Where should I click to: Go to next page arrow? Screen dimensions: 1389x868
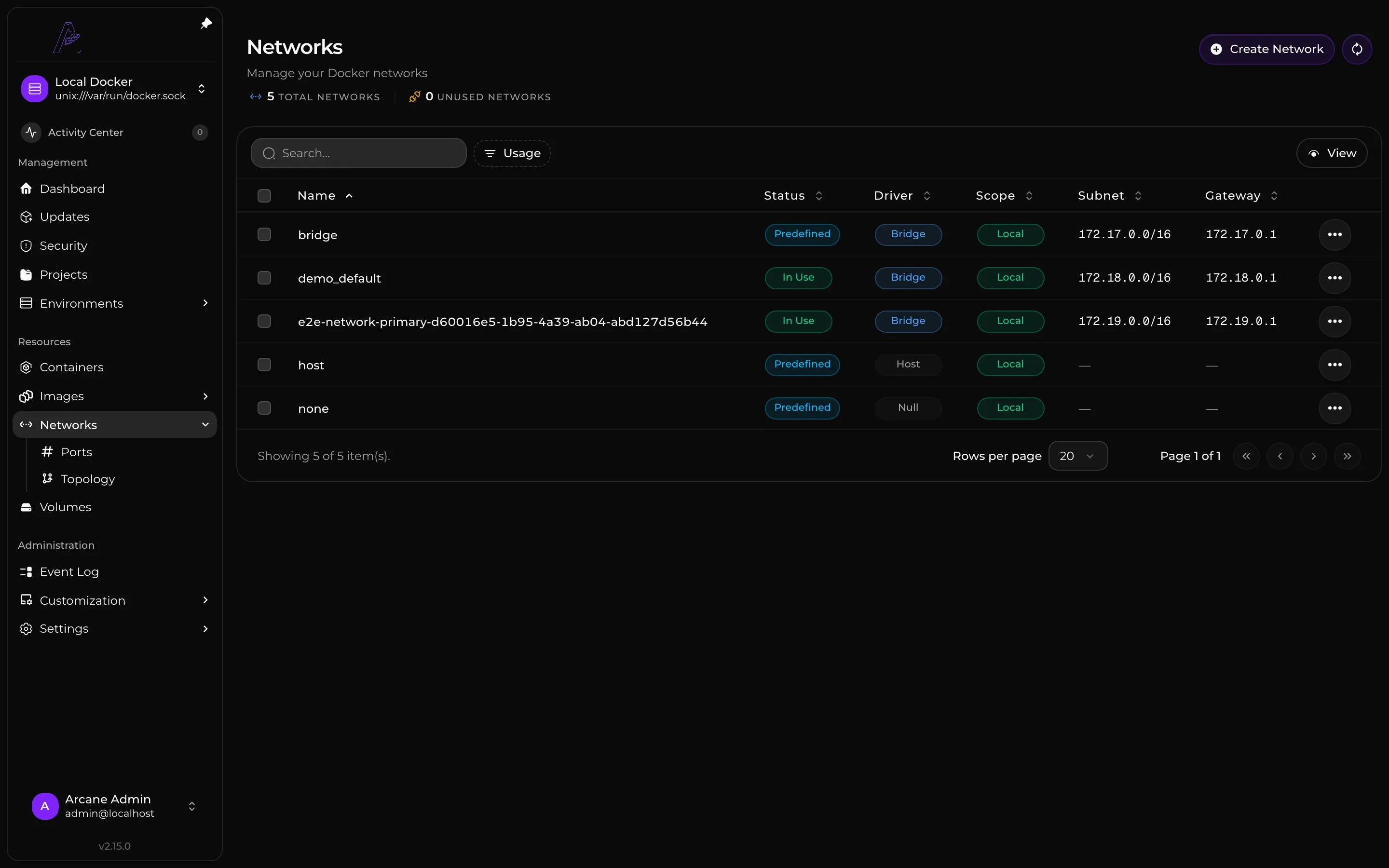coord(1314,456)
